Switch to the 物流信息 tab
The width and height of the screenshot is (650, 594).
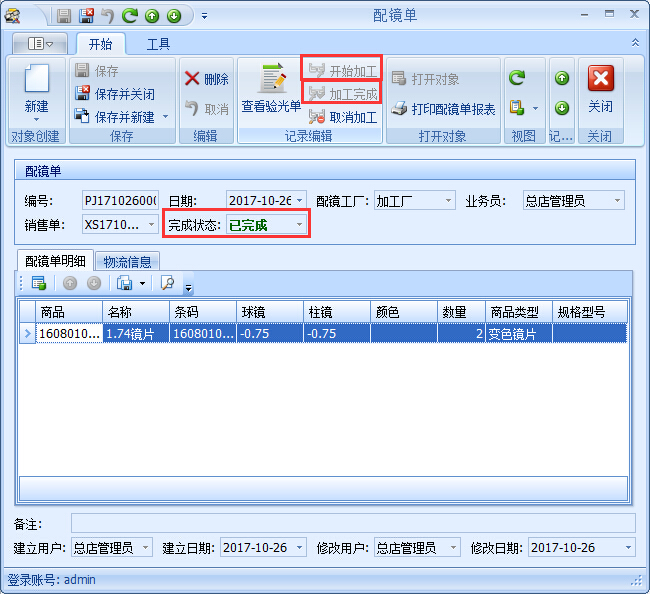[x=128, y=262]
